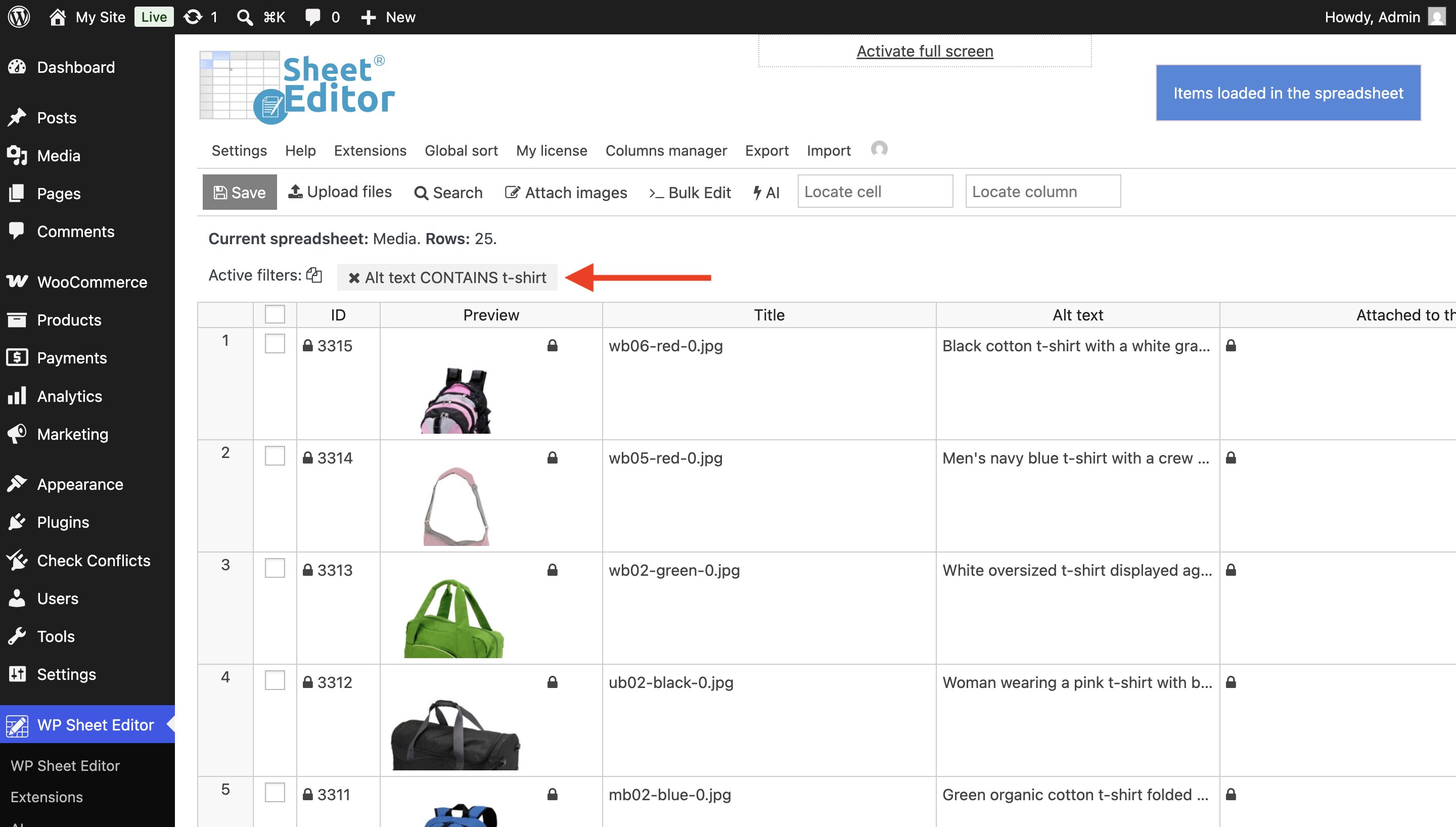Focus the Locate cell input

[875, 191]
